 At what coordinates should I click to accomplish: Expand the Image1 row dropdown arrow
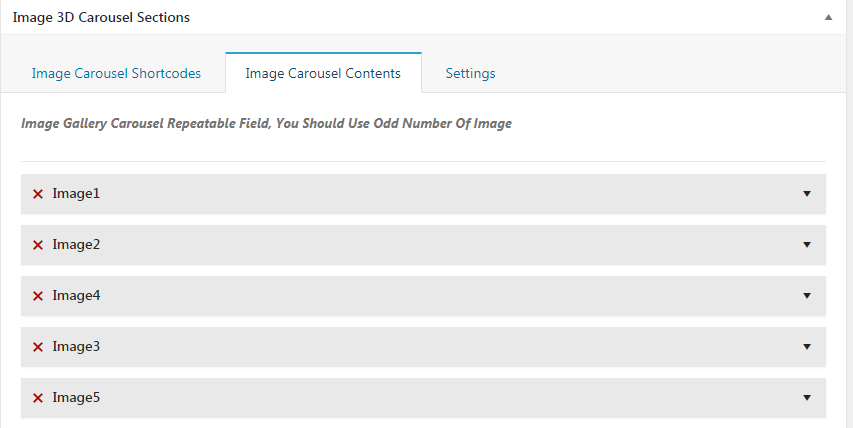[807, 194]
